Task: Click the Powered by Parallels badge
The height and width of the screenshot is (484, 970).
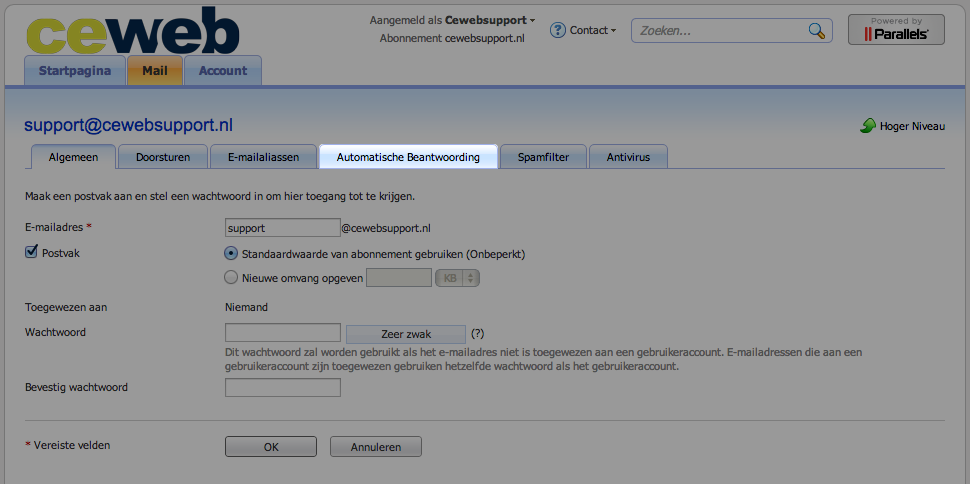Action: coord(896,29)
